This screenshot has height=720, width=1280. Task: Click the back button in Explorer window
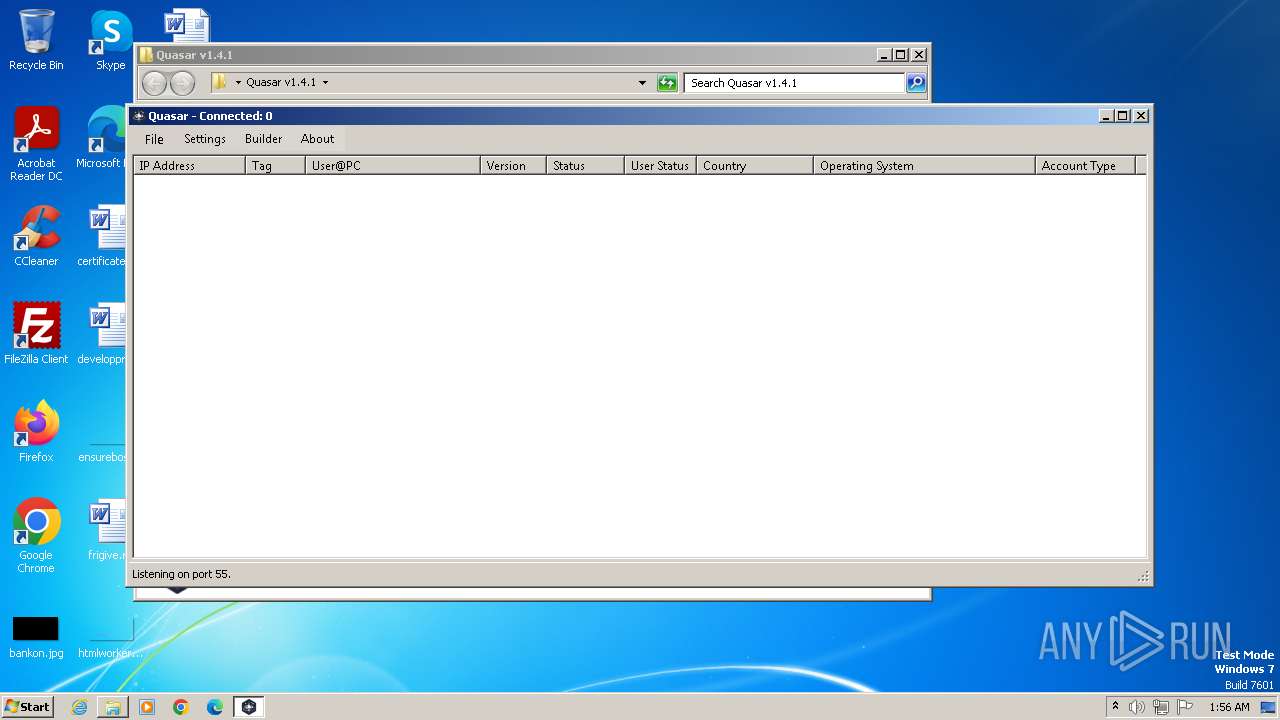pos(154,83)
